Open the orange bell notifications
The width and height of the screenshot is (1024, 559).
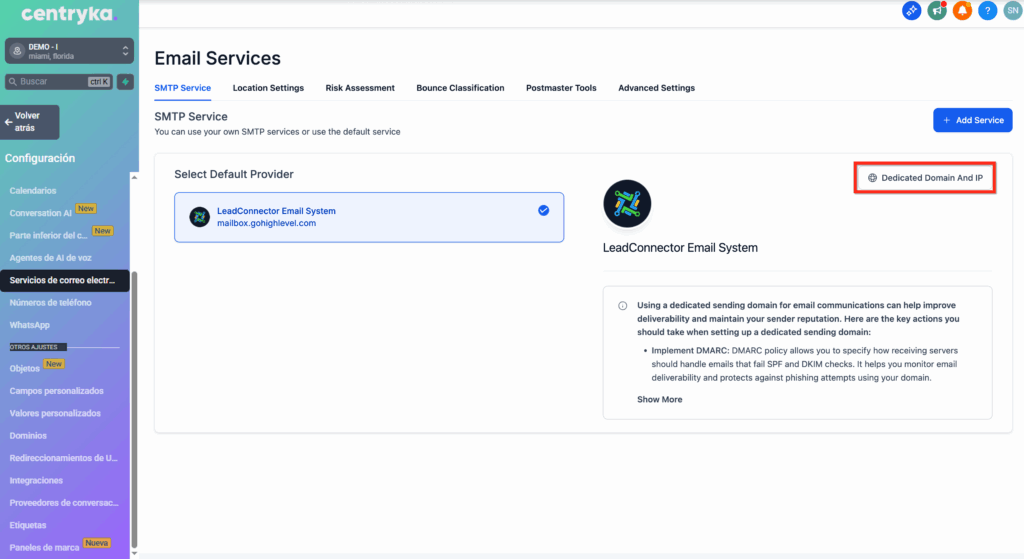(x=962, y=11)
